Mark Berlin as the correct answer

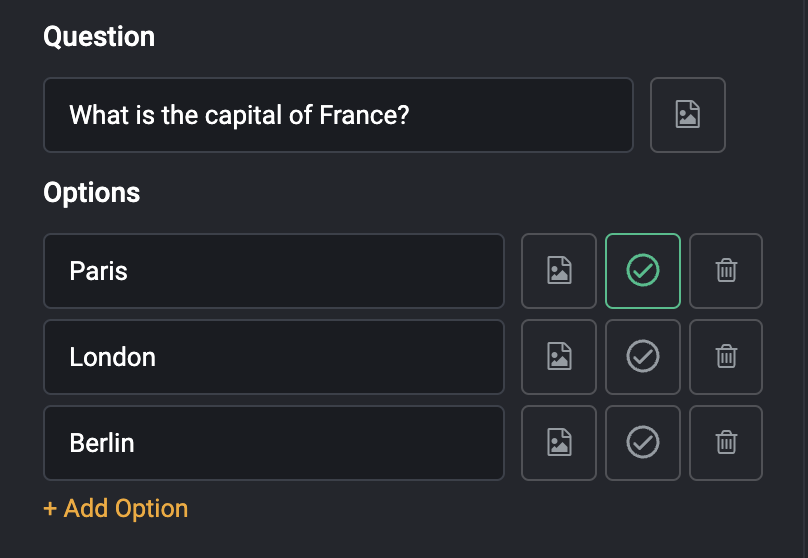coord(643,443)
